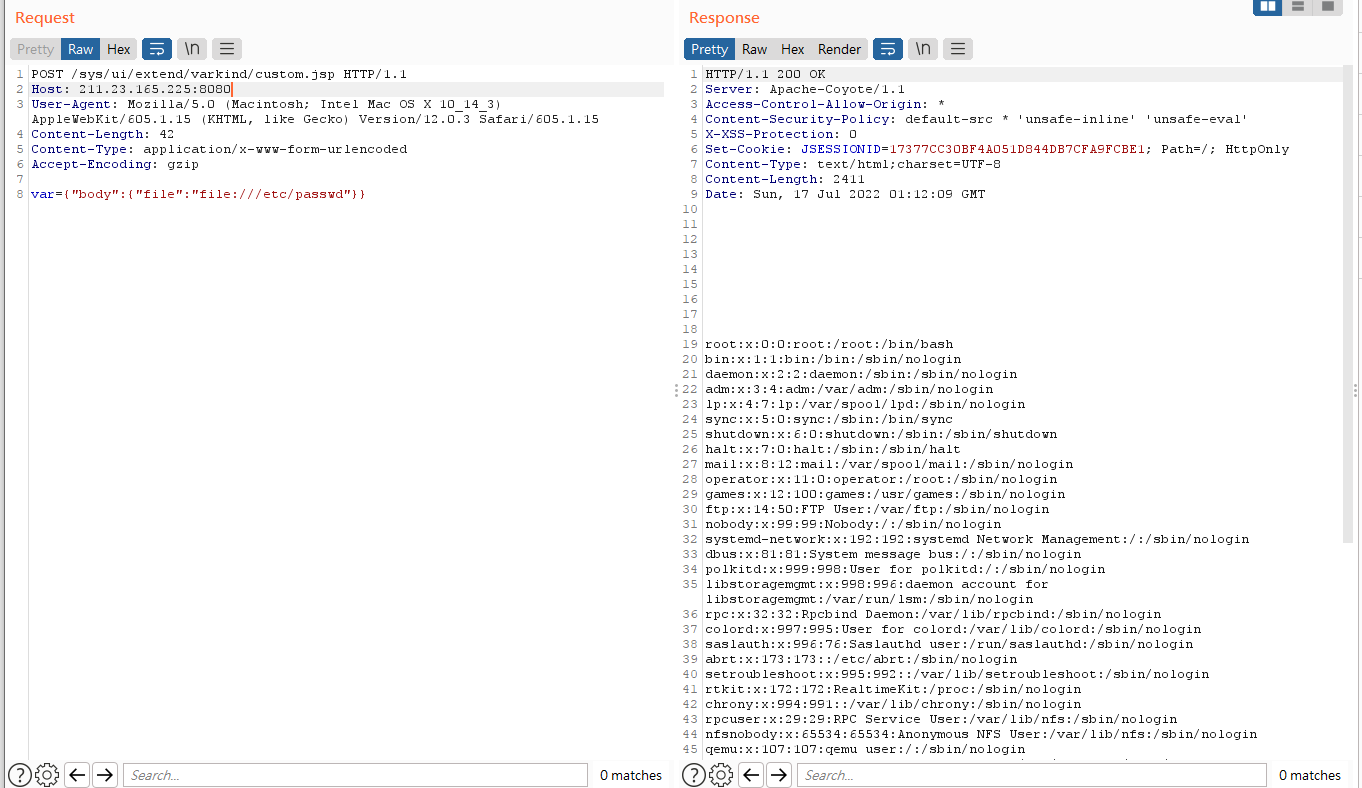Click the Content-Length: 42 header in Request
Viewport: 1362px width, 788px height.
tap(102, 134)
